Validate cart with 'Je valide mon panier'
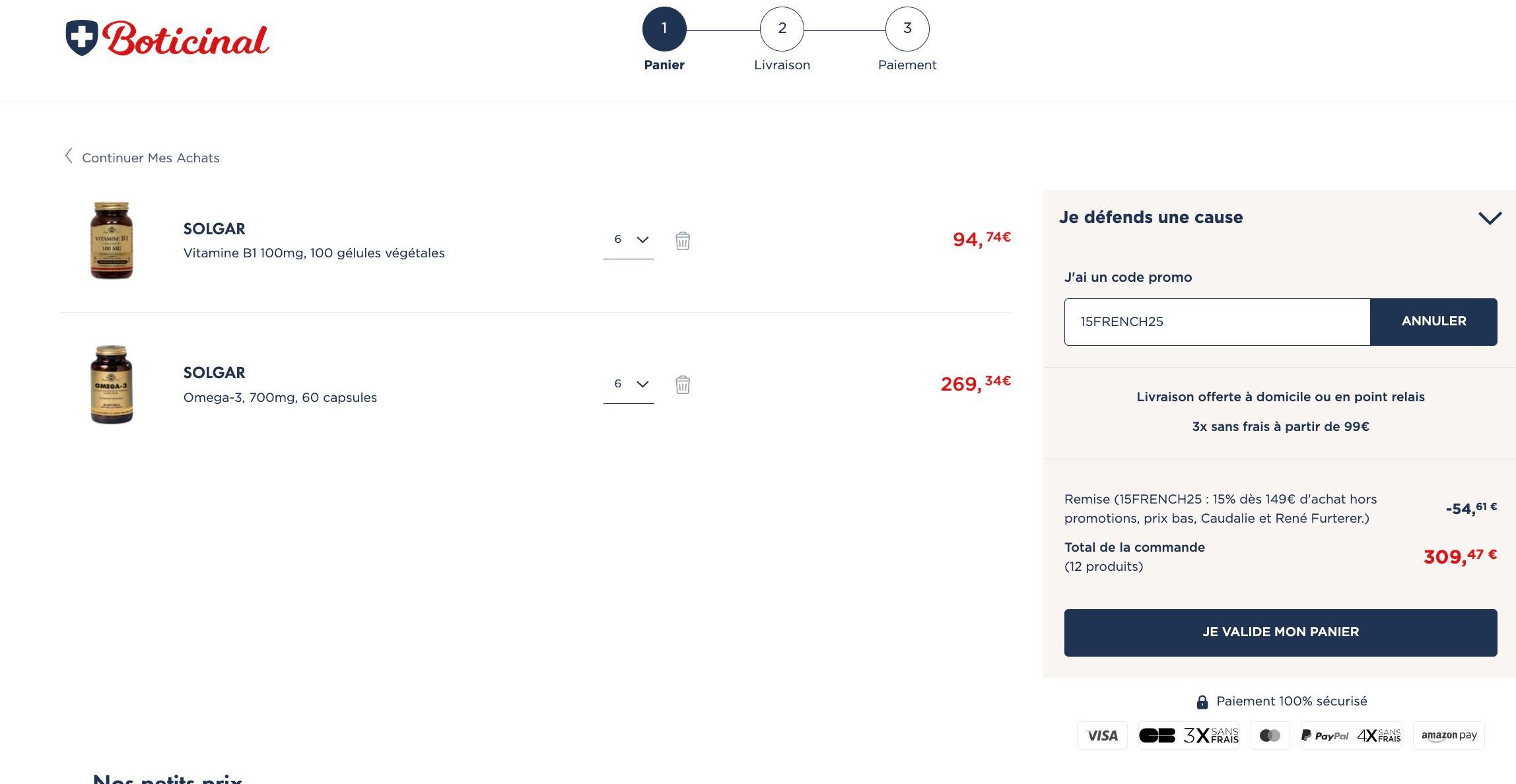Viewport: 1516px width, 784px height. click(x=1280, y=632)
